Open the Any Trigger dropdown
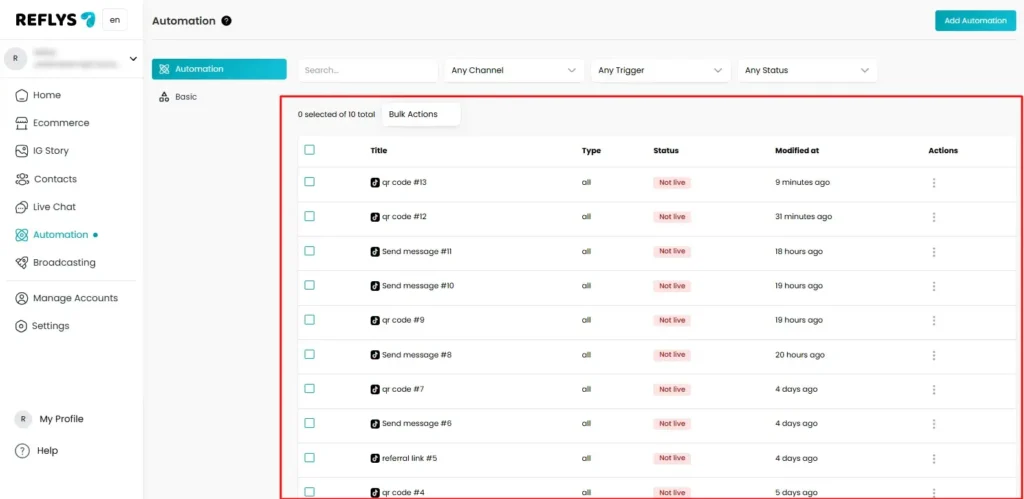Screen dimensions: 1024x499 [660, 71]
